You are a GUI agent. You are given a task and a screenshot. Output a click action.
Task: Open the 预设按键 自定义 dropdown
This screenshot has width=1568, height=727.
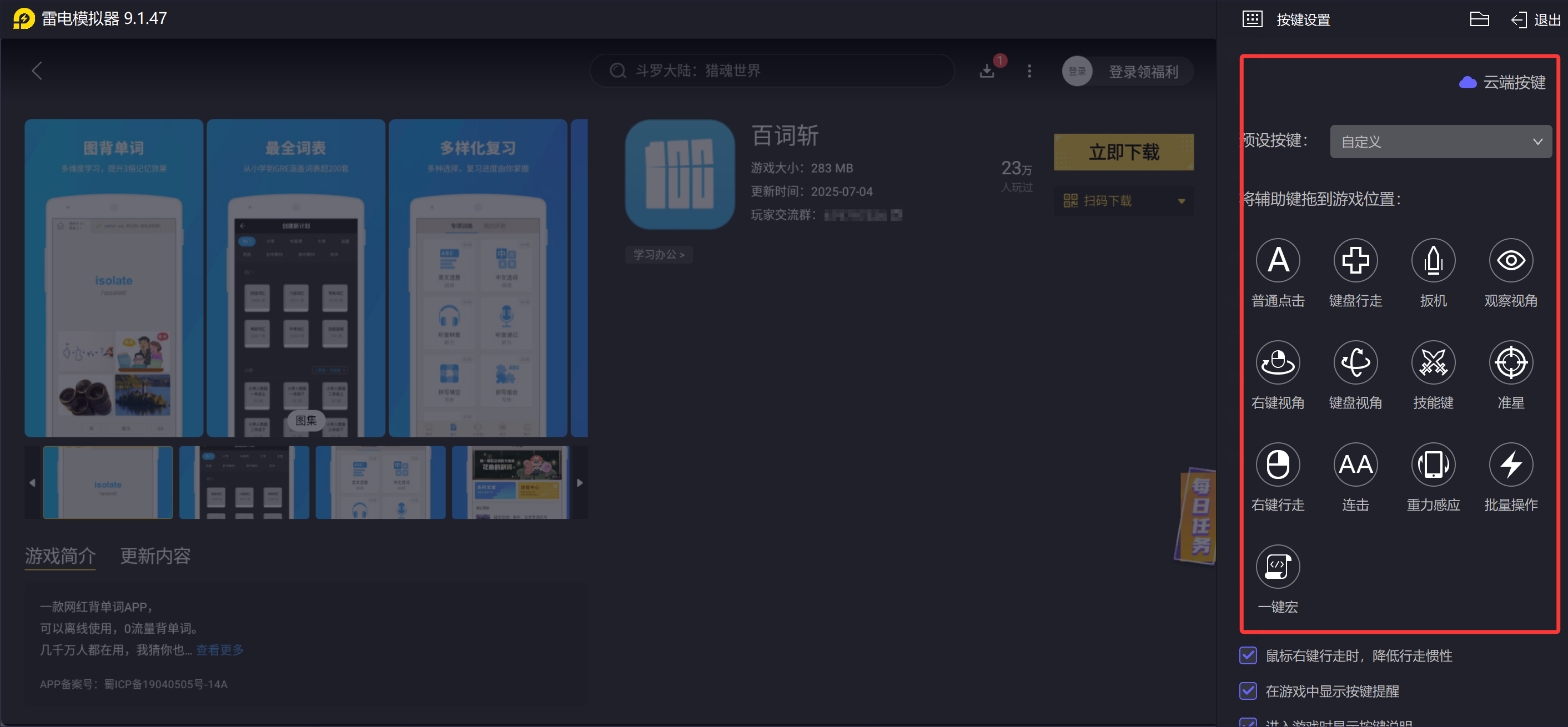pyautogui.click(x=1440, y=142)
